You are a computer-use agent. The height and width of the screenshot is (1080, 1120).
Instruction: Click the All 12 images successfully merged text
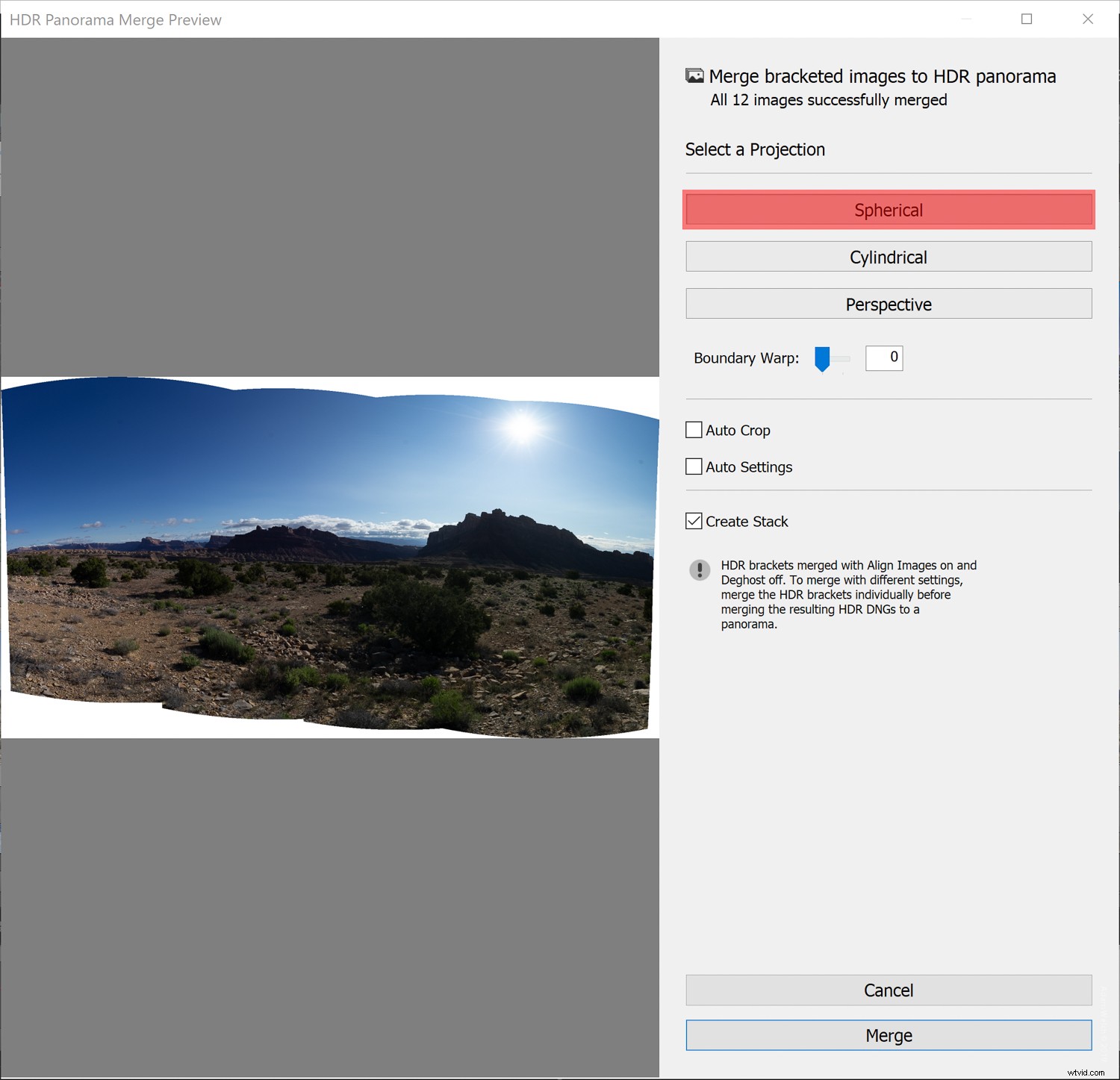pos(827,99)
